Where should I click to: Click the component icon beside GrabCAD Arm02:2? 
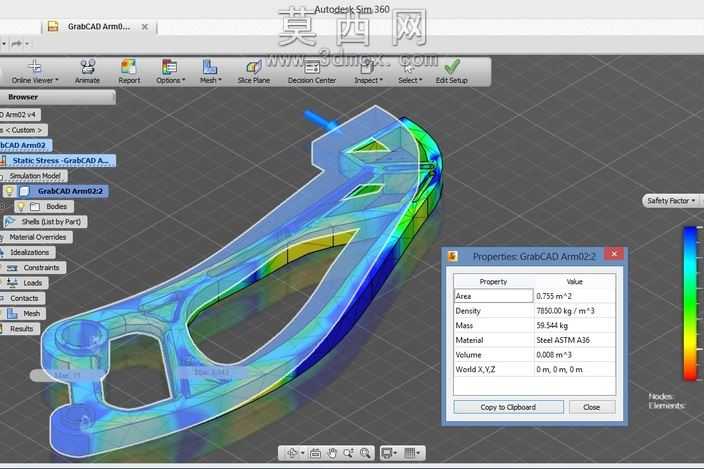click(x=25, y=191)
